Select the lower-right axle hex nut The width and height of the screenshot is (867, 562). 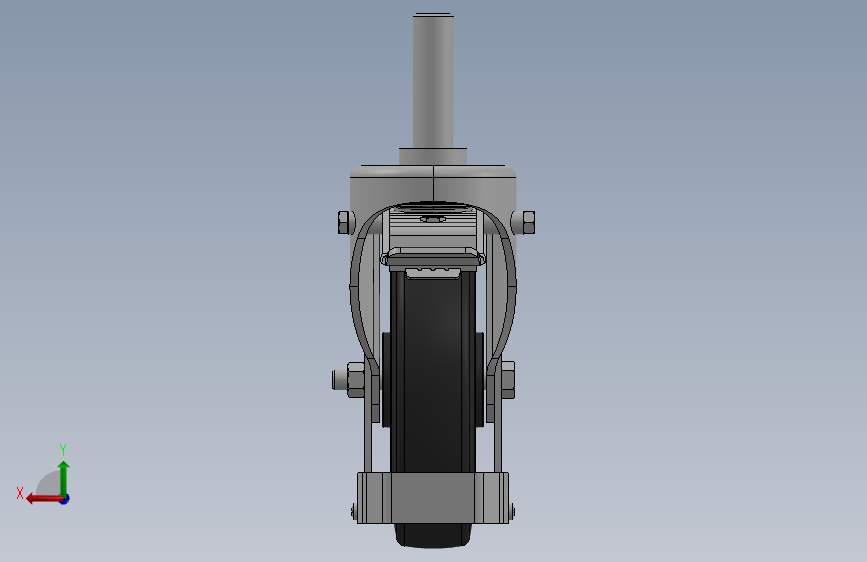508,380
